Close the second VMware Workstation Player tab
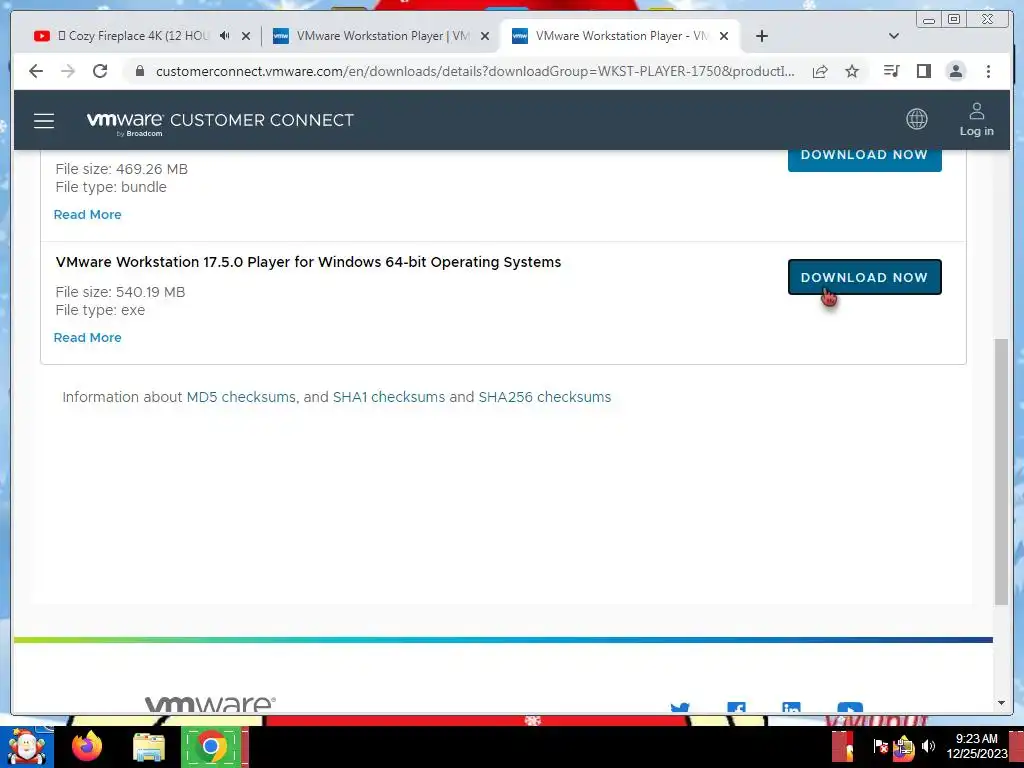This screenshot has height=768, width=1024. pos(485,37)
